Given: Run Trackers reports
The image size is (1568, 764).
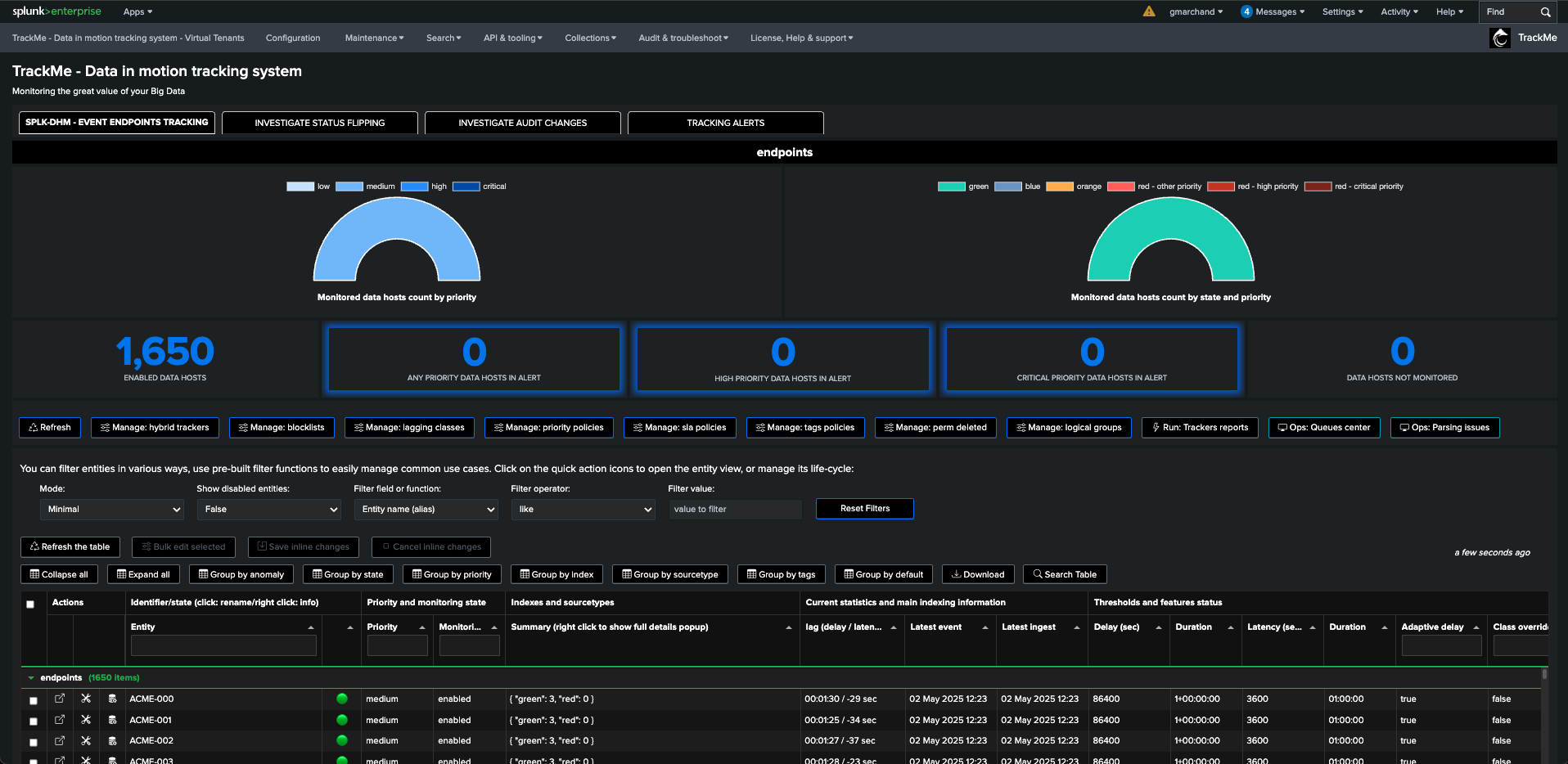Looking at the screenshot, I should point(1200,427).
